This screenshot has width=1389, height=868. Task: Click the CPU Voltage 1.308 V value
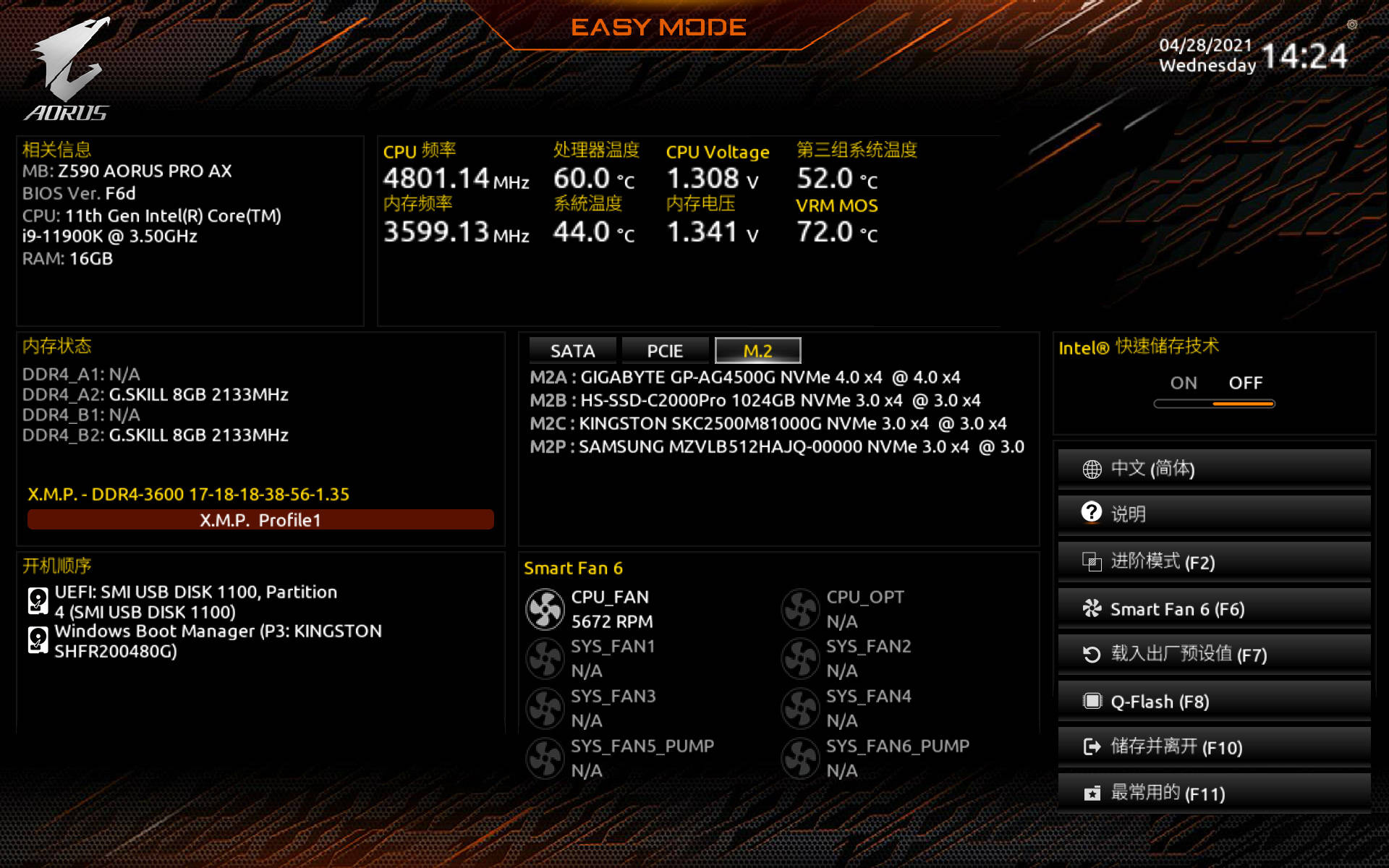[x=713, y=178]
